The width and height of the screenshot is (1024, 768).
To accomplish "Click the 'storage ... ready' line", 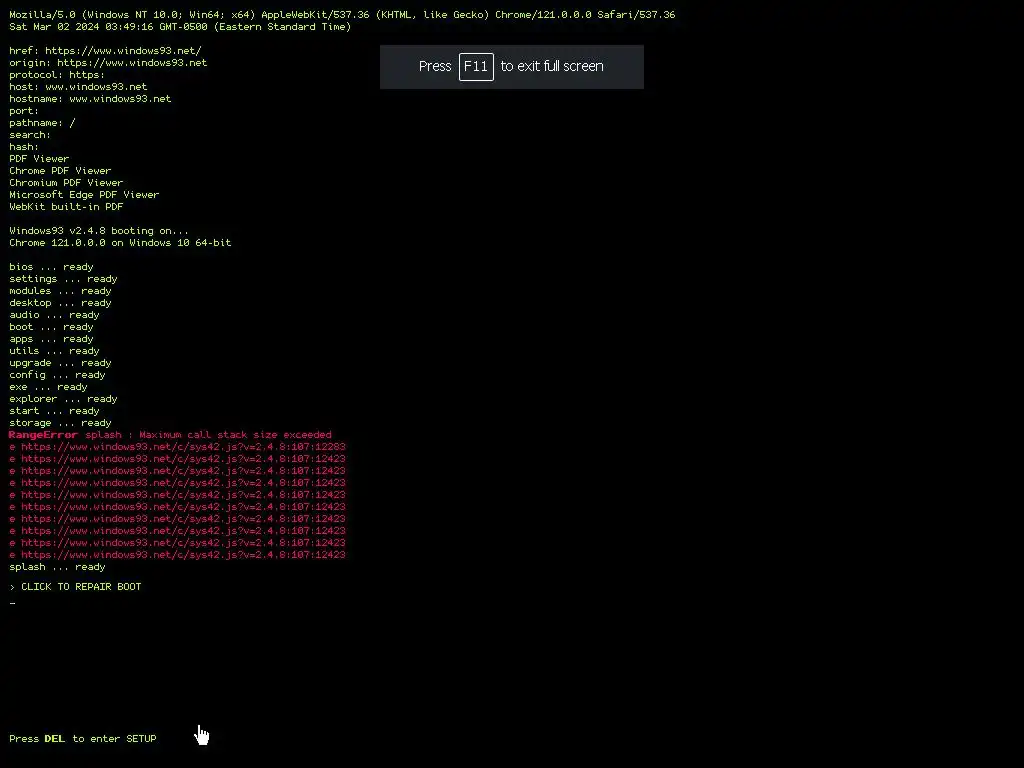I will pos(60,423).
